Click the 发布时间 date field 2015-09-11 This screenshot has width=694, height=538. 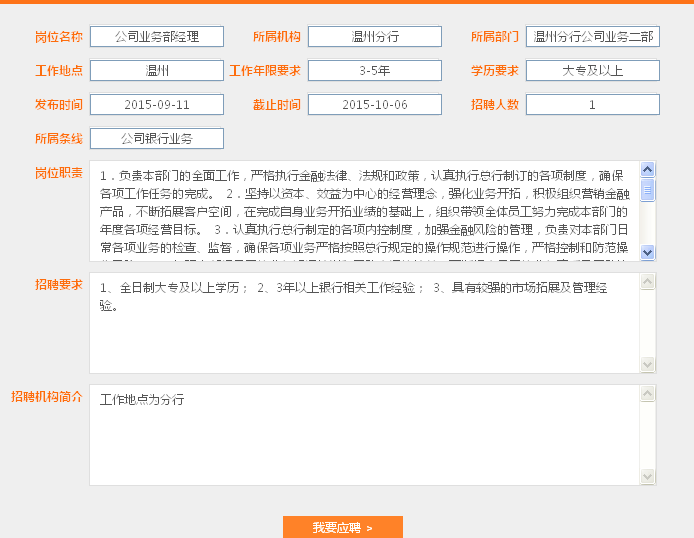point(157,105)
